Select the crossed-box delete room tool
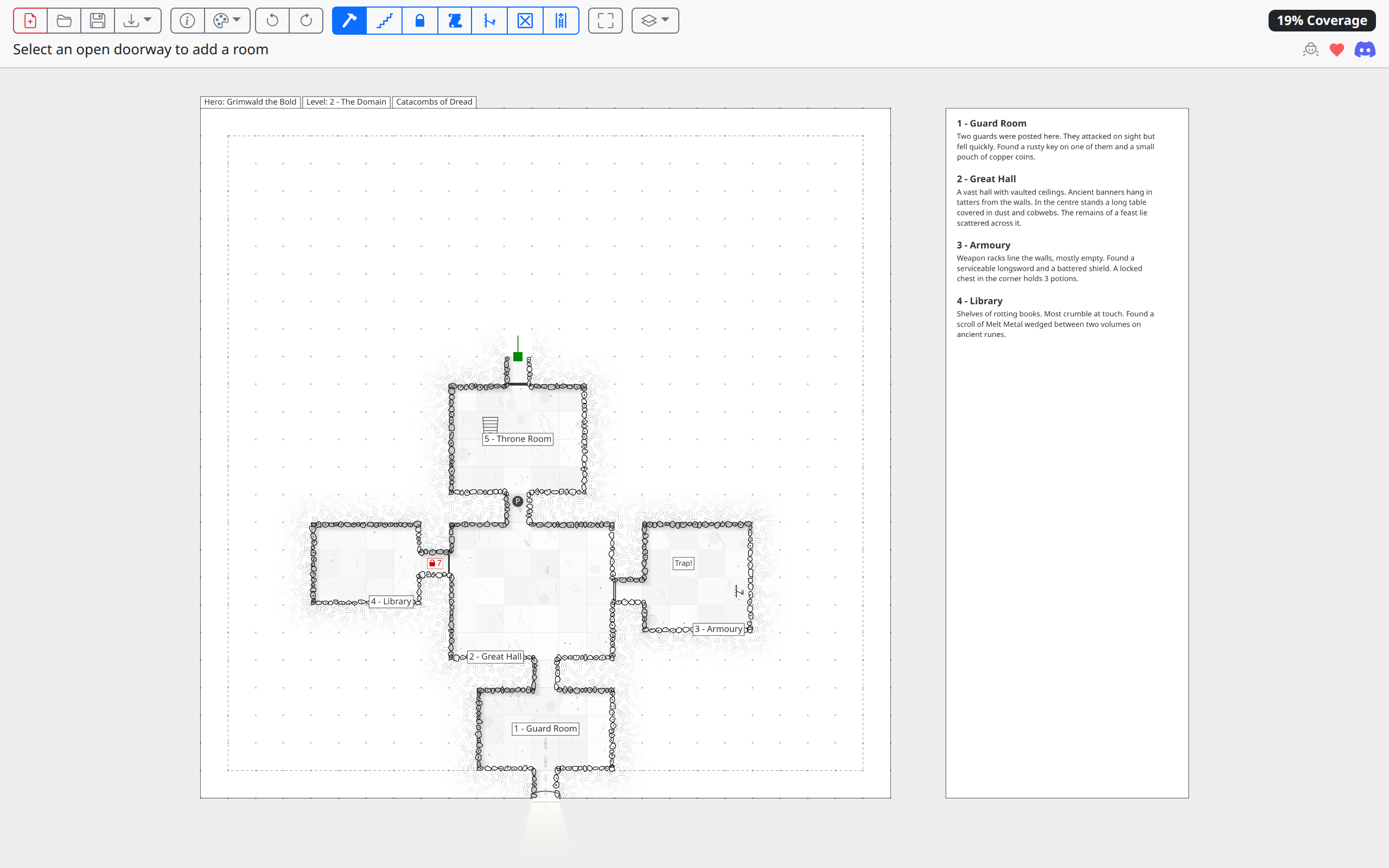This screenshot has width=1389, height=868. (x=525, y=21)
